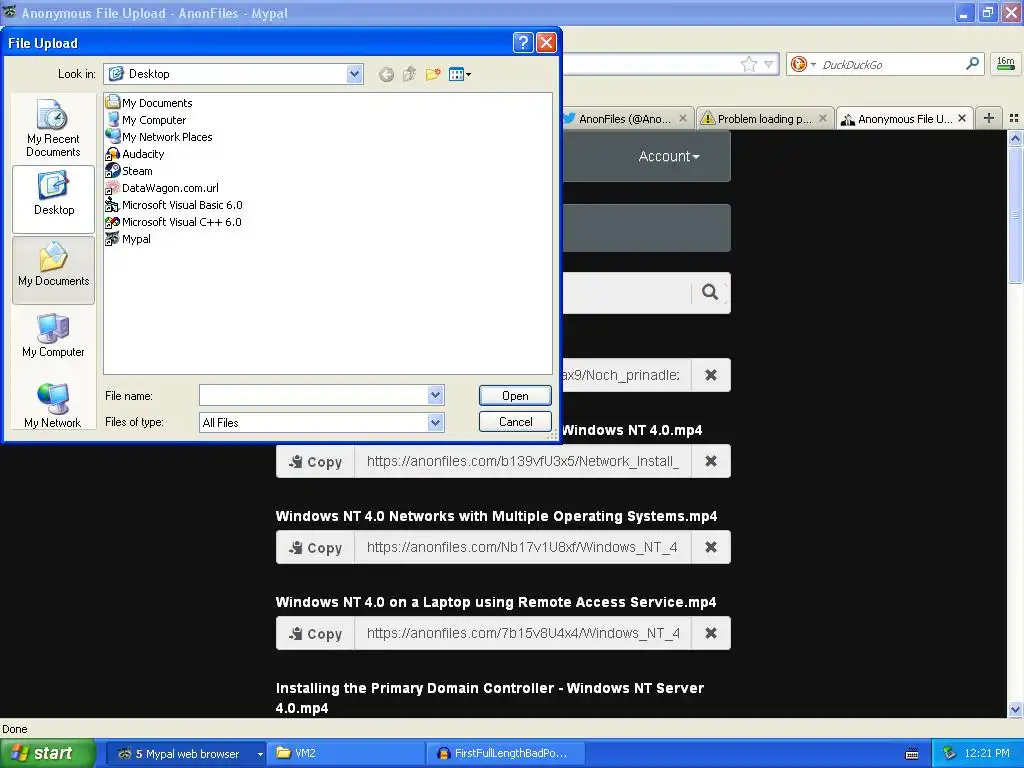Select Microsoft Visual C++ 6.0 shortcut

[x=173, y=221]
